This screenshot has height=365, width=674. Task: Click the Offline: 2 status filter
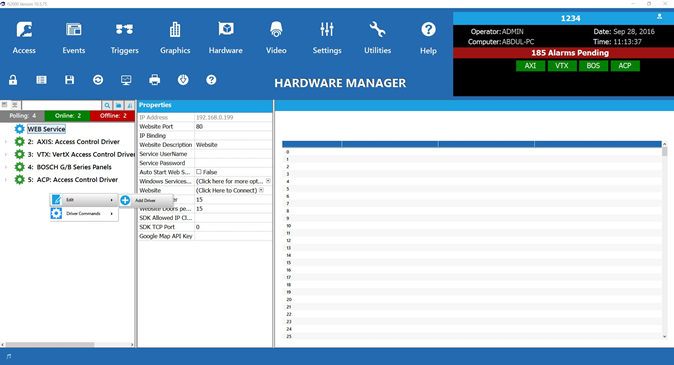point(113,116)
